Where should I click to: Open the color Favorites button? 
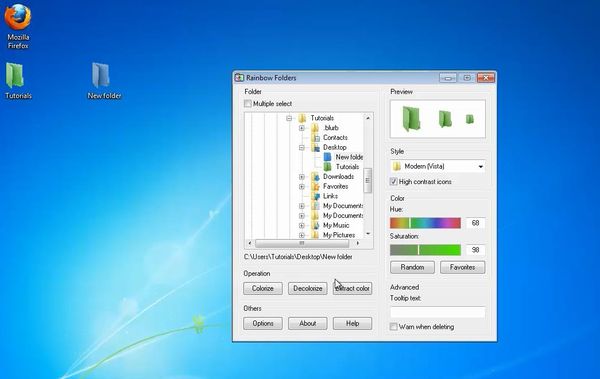click(463, 267)
